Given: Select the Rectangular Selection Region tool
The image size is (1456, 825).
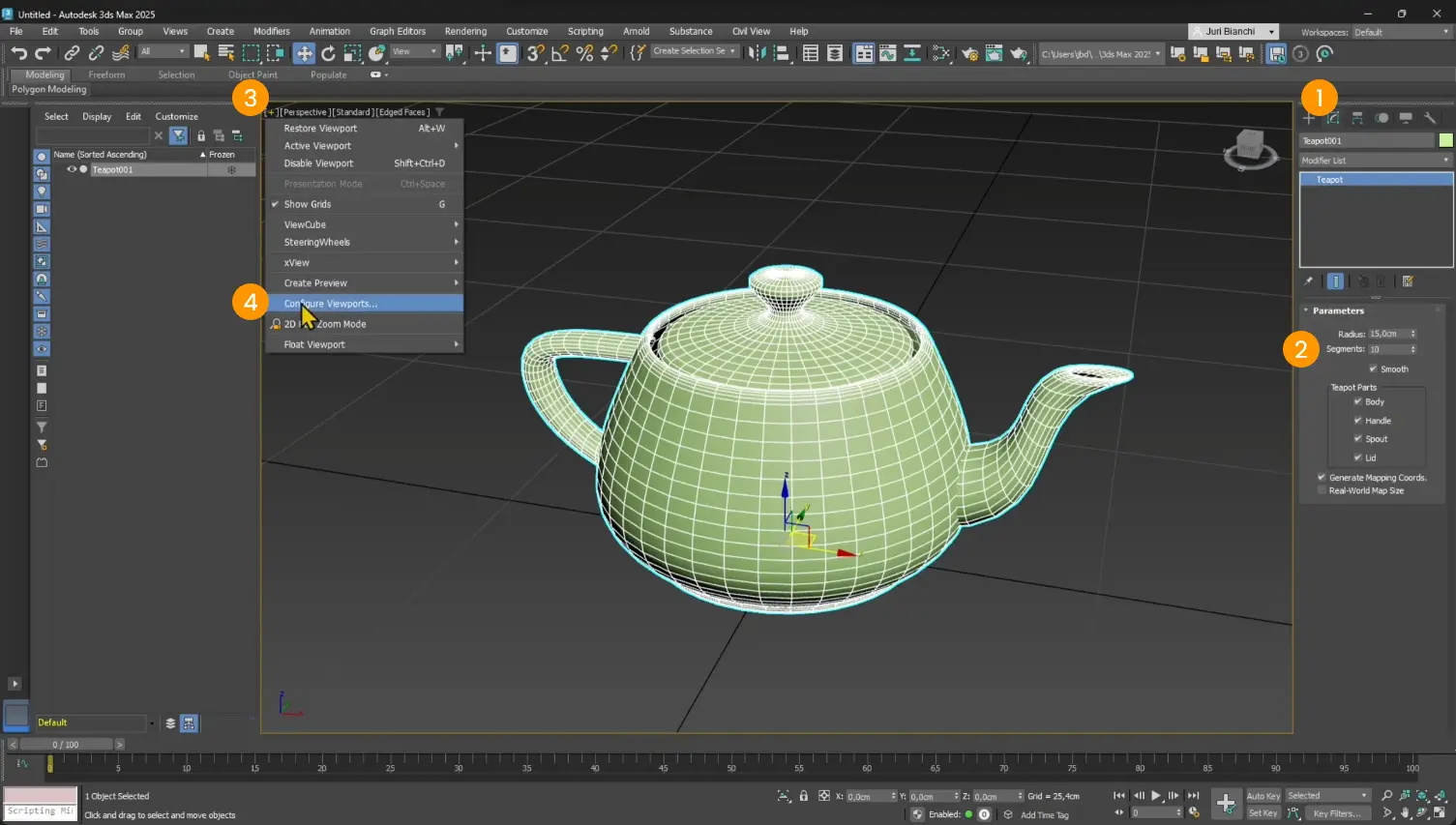Looking at the screenshot, I should click(251, 53).
